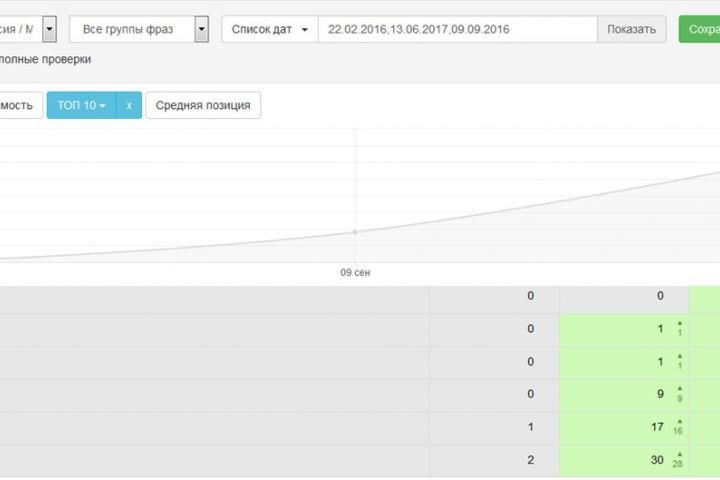This screenshot has width=720, height=480.
Task: Expand the 'Список дат' dropdown
Action: click(x=270, y=29)
